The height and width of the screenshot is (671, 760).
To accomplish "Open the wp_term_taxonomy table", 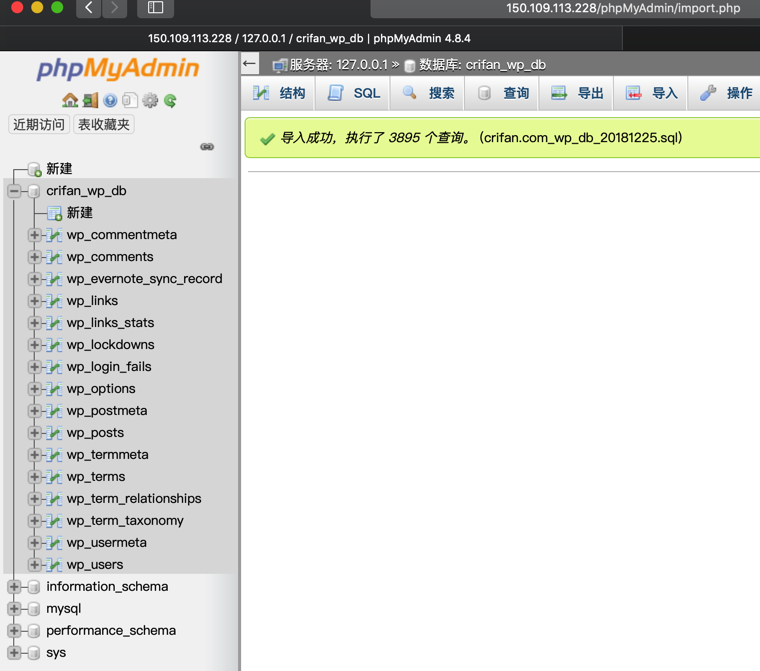I will 125,521.
